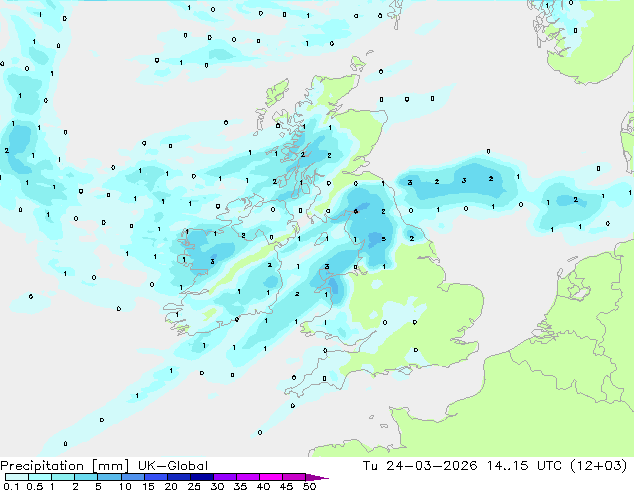
Task: Click the 40–45 mm magenta legend swatch
Action: (x=270, y=477)
